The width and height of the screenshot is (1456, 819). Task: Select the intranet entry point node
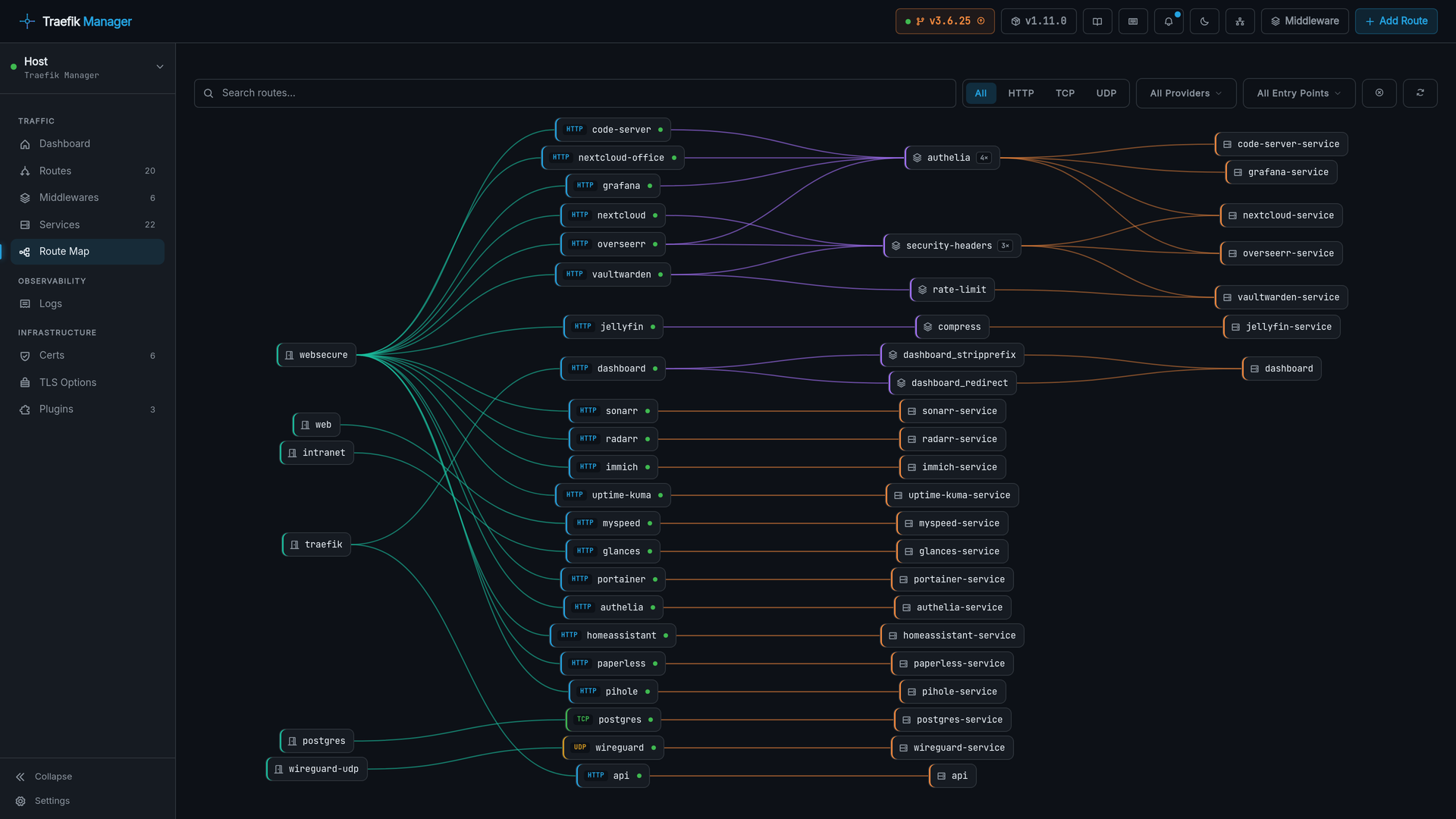click(316, 453)
